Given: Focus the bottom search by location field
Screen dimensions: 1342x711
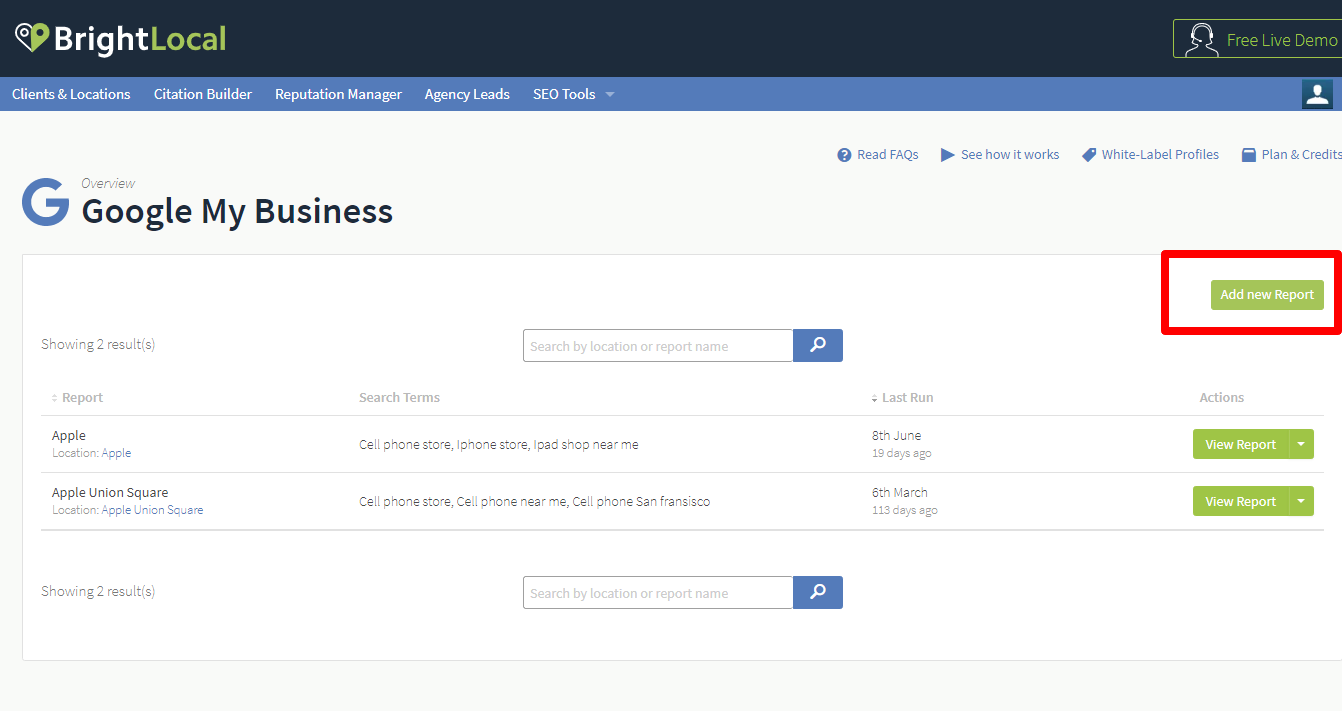Looking at the screenshot, I should (x=658, y=593).
